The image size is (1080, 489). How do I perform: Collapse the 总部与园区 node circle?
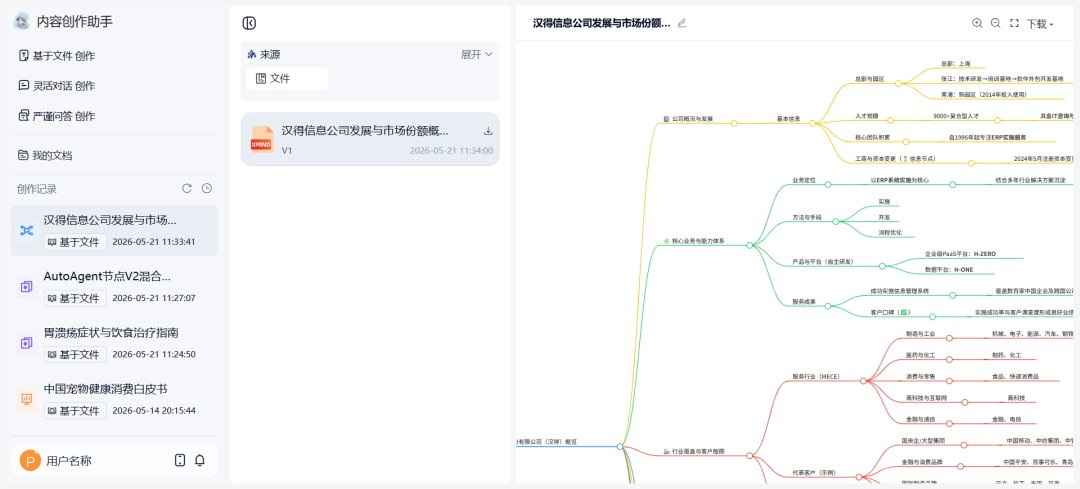[898, 83]
